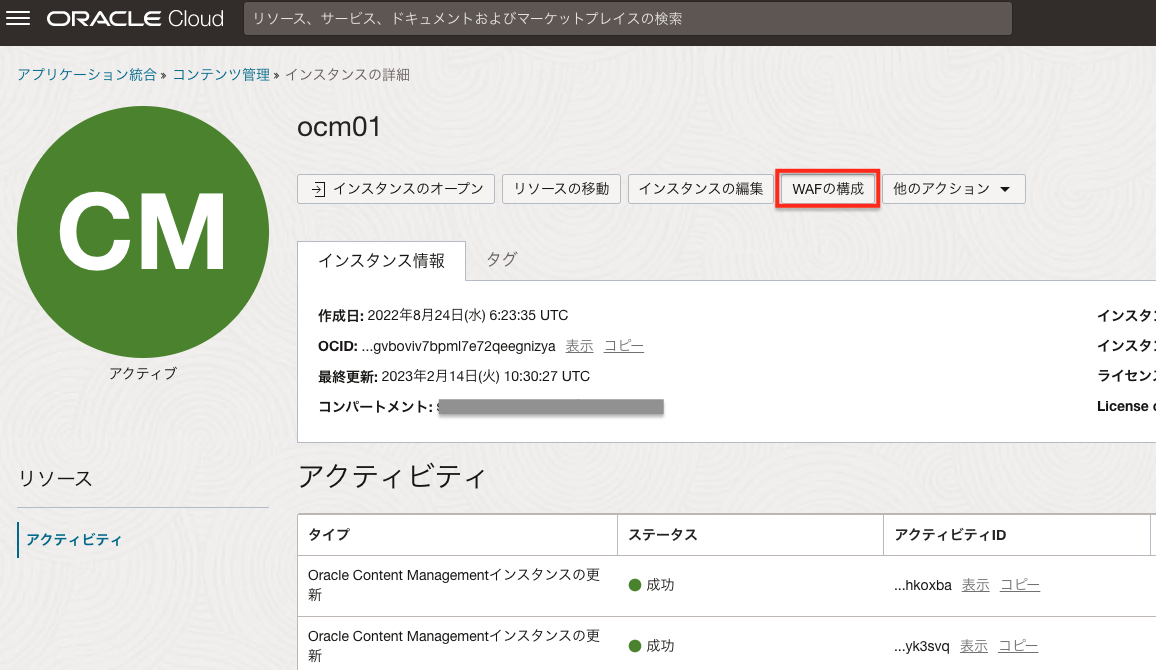Open the navigation hamburger menu
The image size is (1156, 670).
click(x=18, y=18)
